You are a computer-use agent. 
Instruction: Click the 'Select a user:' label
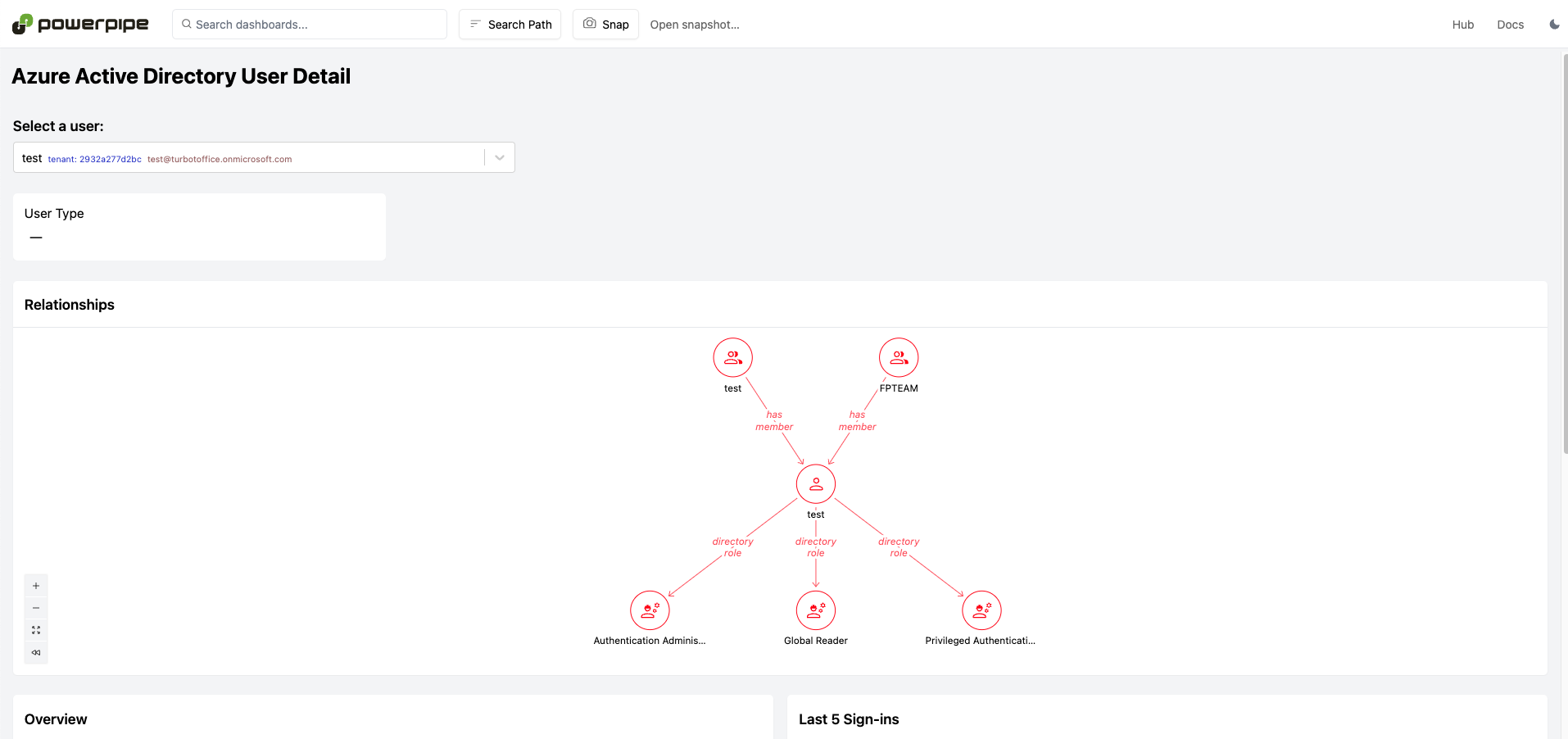(x=58, y=126)
